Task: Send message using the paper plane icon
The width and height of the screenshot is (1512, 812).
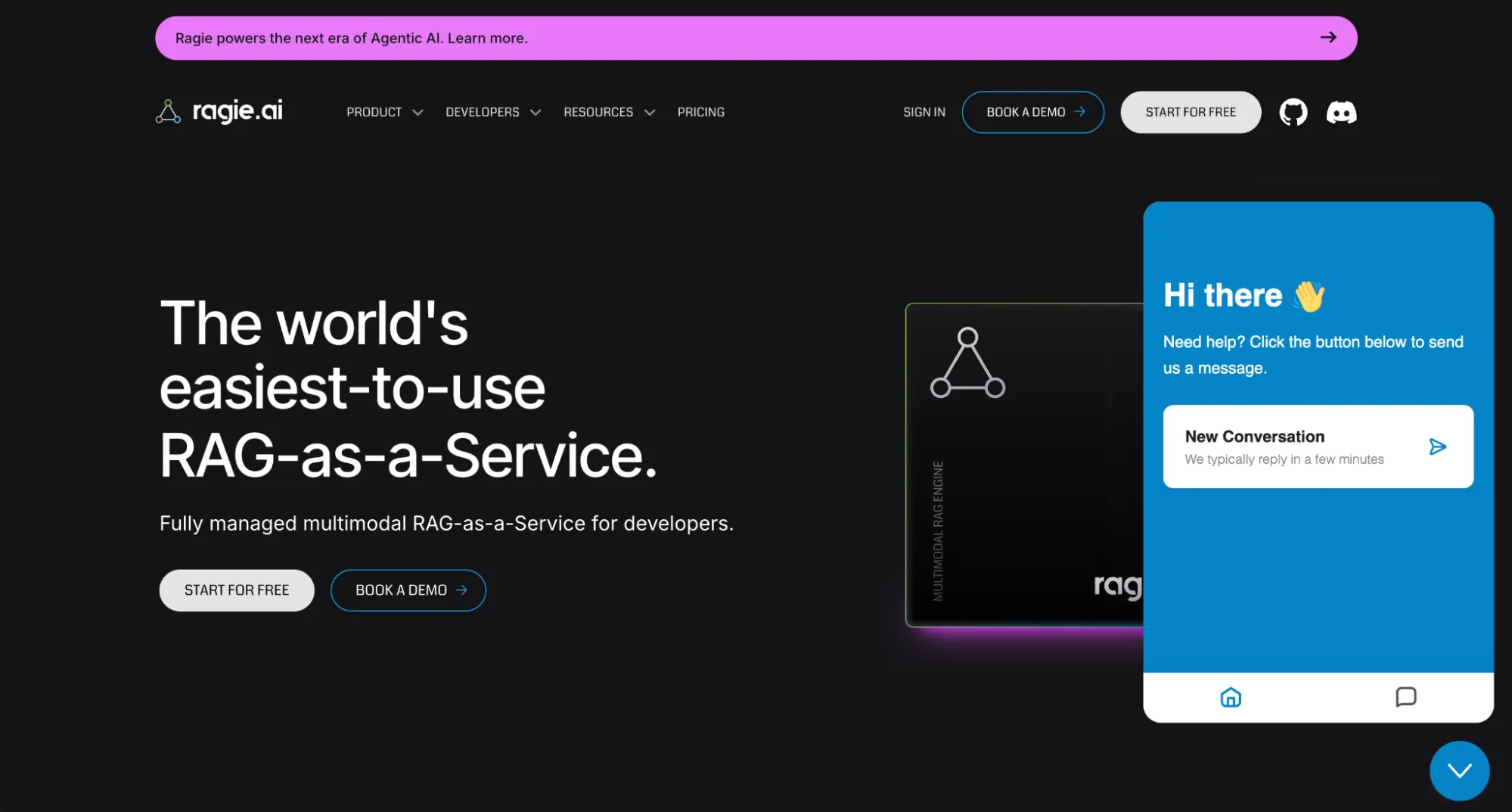Action: [1437, 446]
